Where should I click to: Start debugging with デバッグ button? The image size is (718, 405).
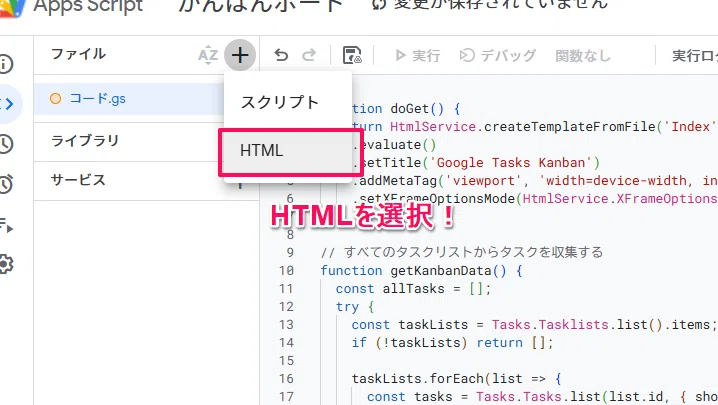click(x=497, y=55)
